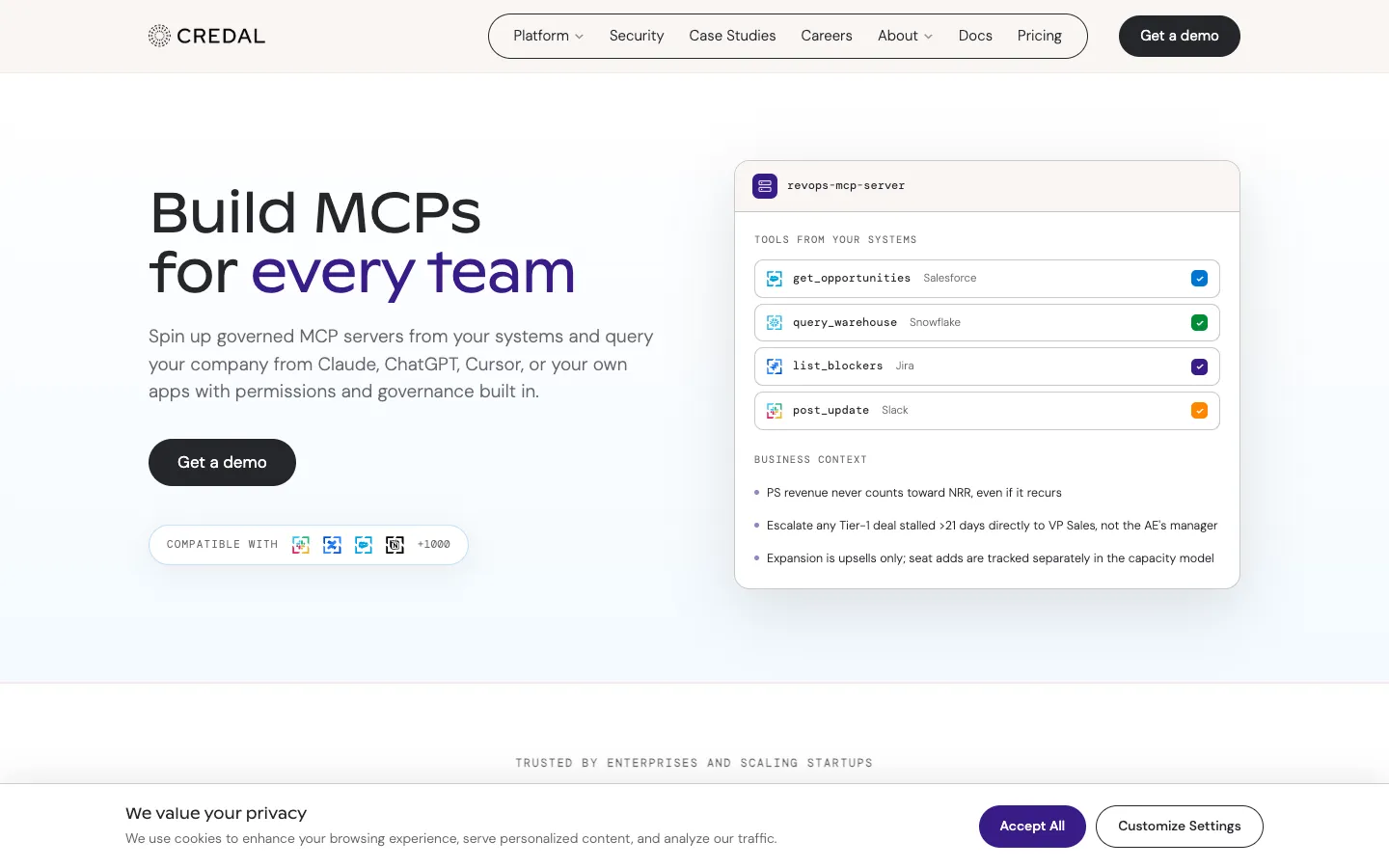Click the Slack icon in Compatible With
1389x868 pixels.
[301, 545]
